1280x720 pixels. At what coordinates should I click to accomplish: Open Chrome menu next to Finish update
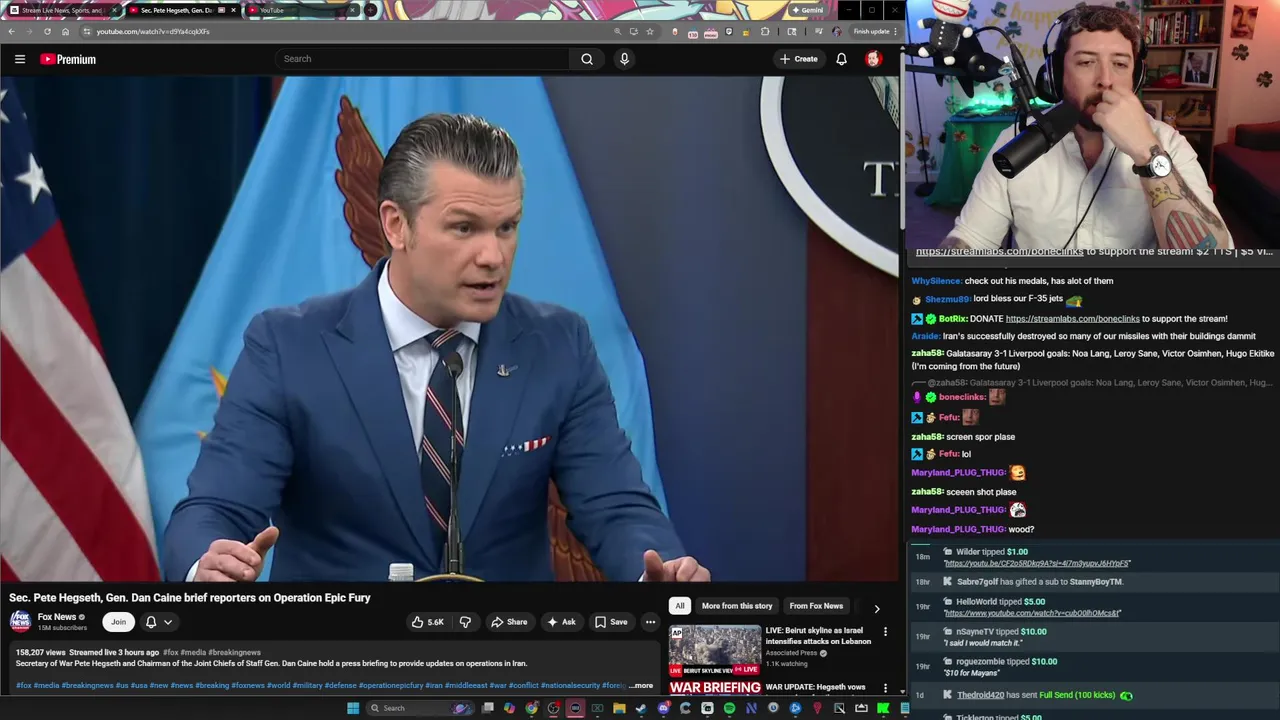click(895, 31)
